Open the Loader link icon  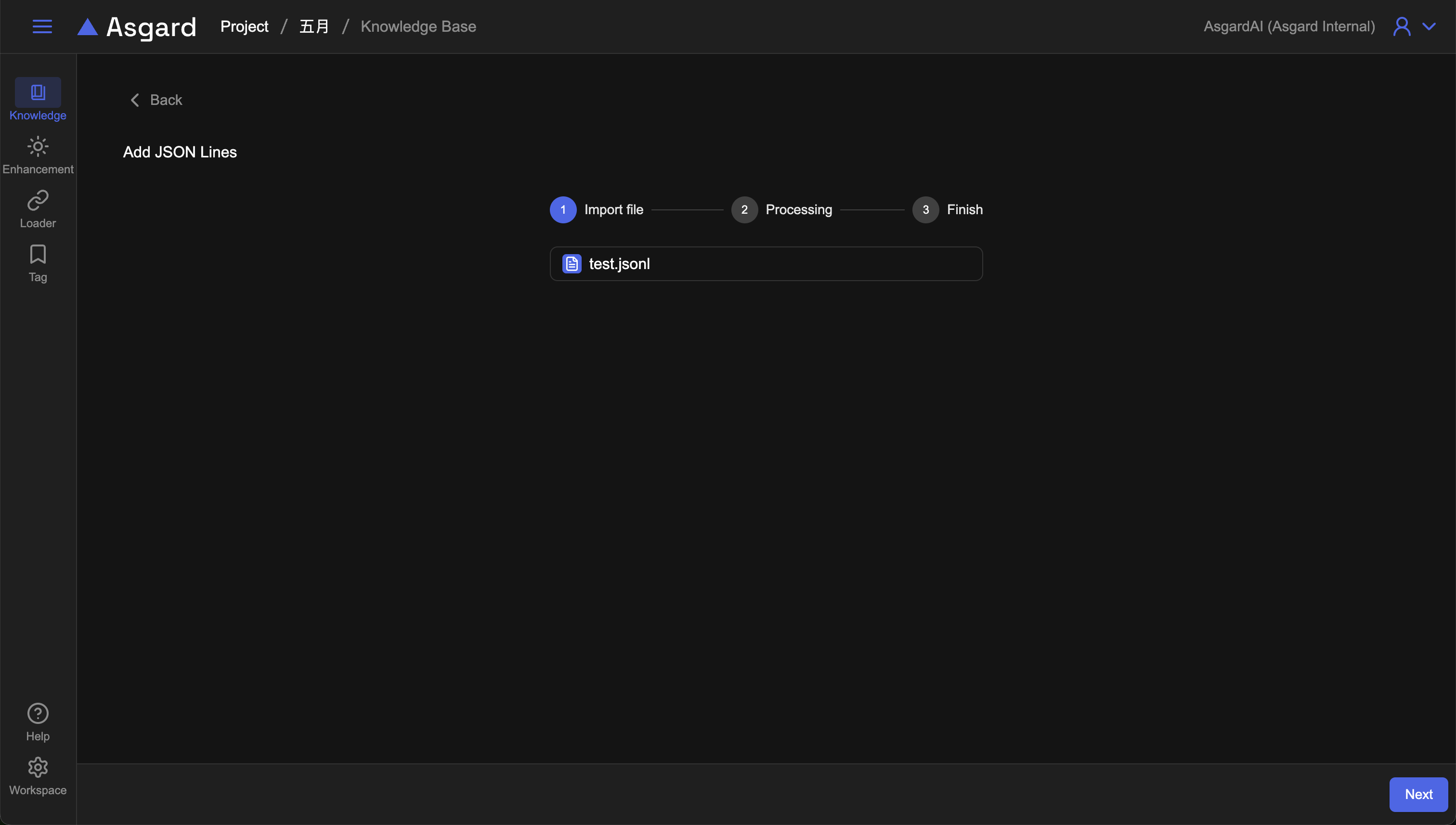38,201
